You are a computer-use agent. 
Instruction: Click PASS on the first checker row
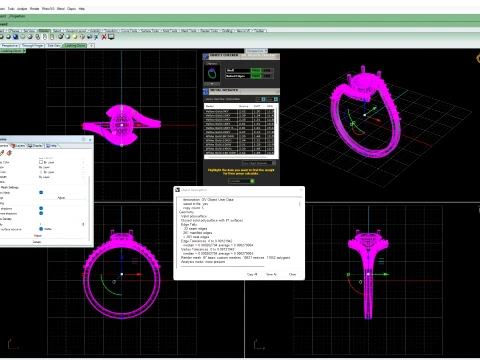click(256, 70)
